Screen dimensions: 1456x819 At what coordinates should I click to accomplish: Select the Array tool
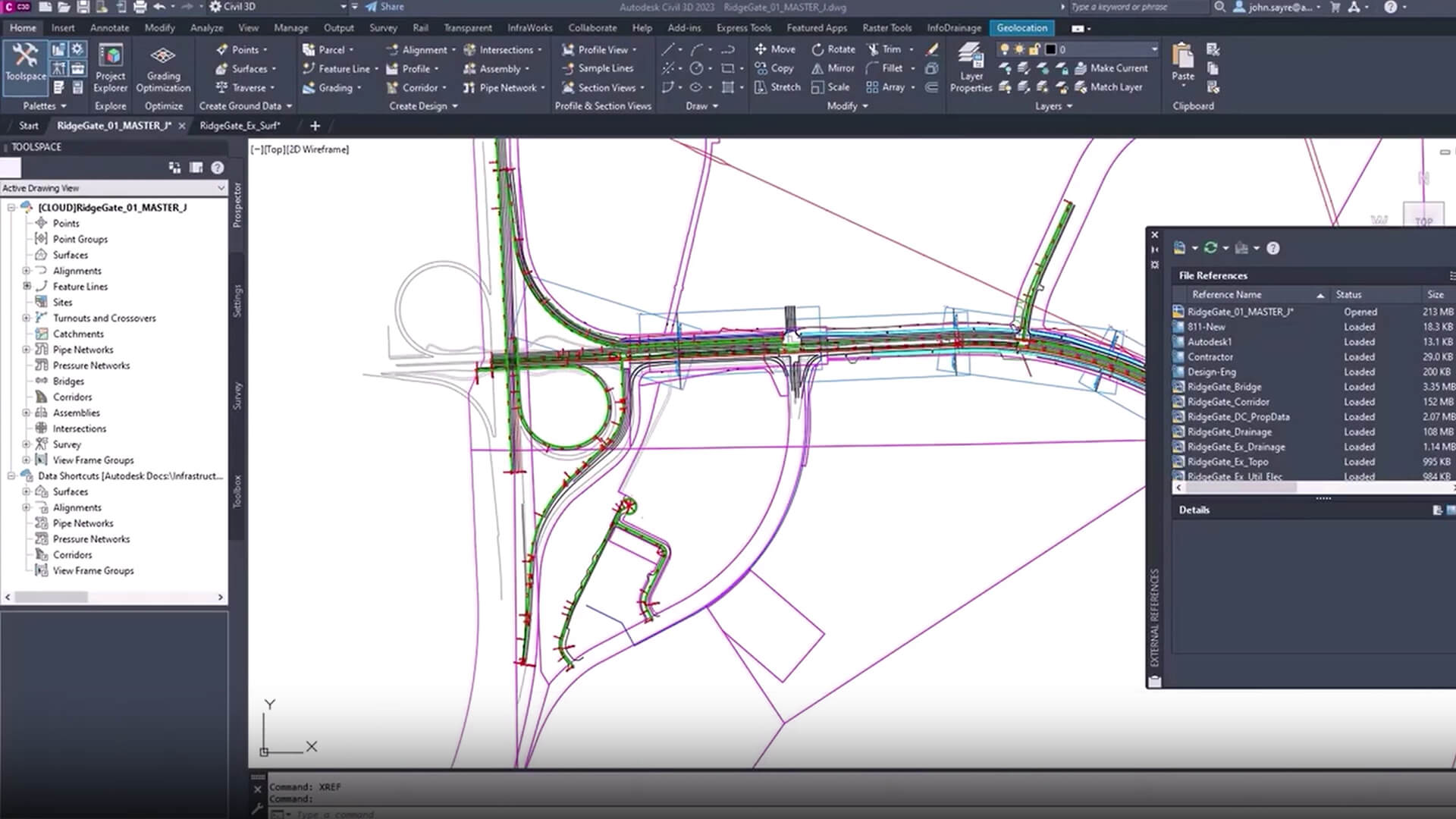tap(885, 87)
